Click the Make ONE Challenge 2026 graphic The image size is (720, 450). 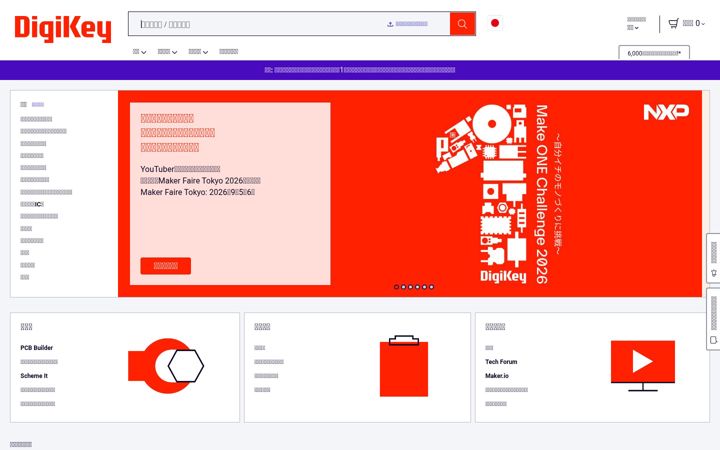click(498, 193)
